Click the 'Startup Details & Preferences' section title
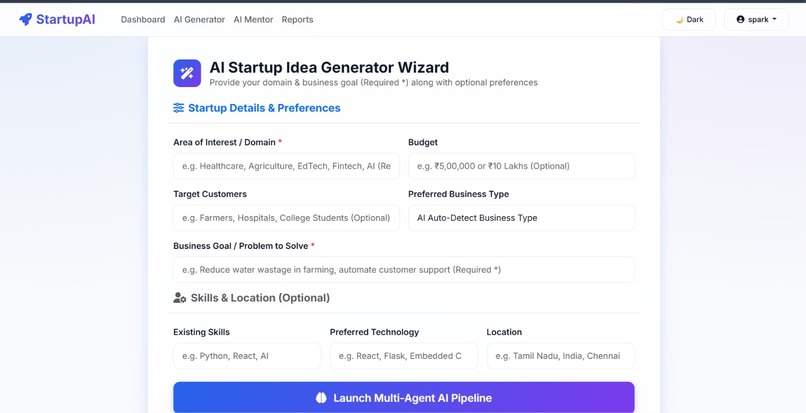The width and height of the screenshot is (806, 413). point(264,108)
